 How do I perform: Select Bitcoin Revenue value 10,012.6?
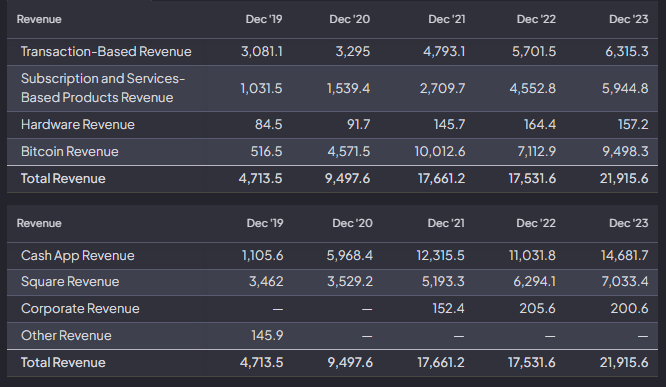point(440,152)
